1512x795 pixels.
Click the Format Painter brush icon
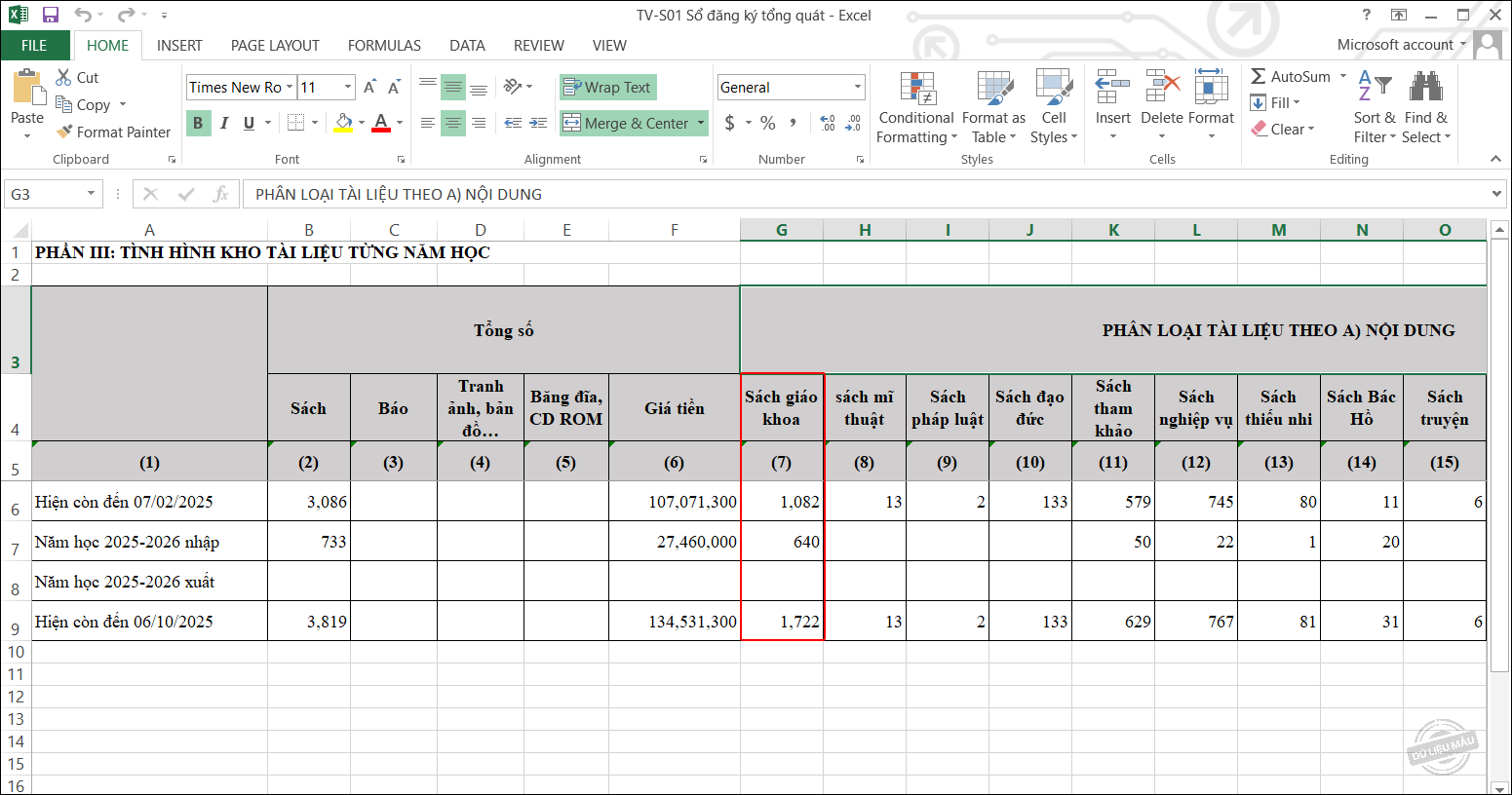pos(65,132)
